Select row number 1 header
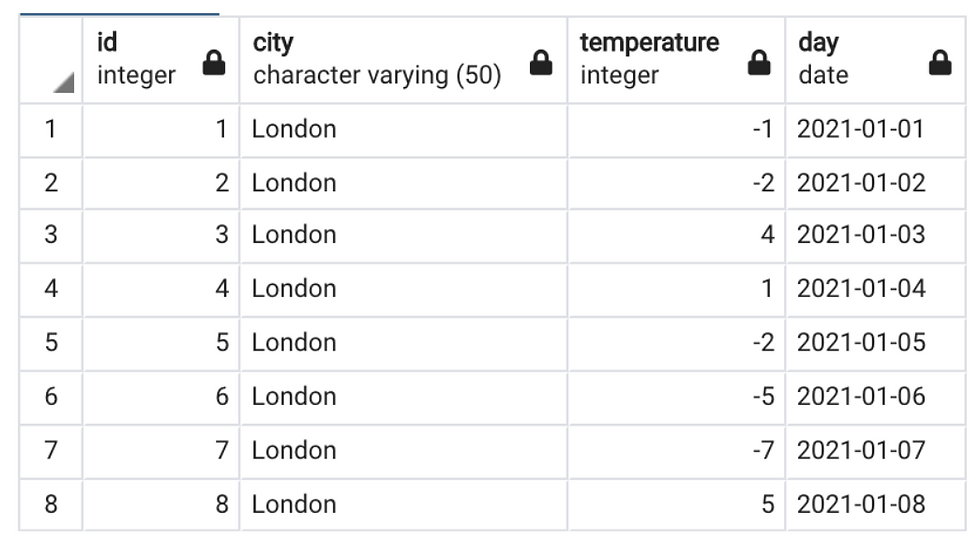980x541 pixels. tap(51, 129)
